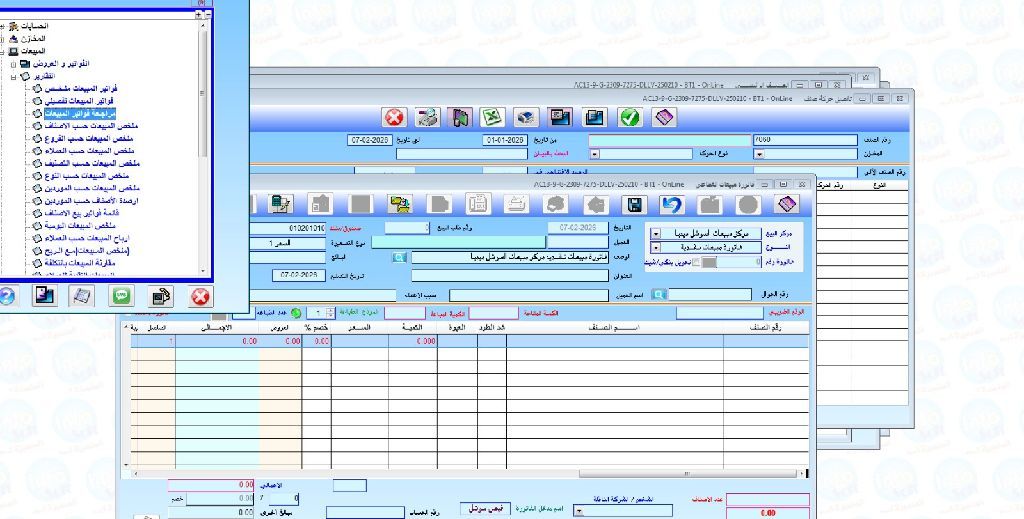This screenshot has height=519, width=1024.
Task: Click the green chat bubble icon
Action: 122,296
